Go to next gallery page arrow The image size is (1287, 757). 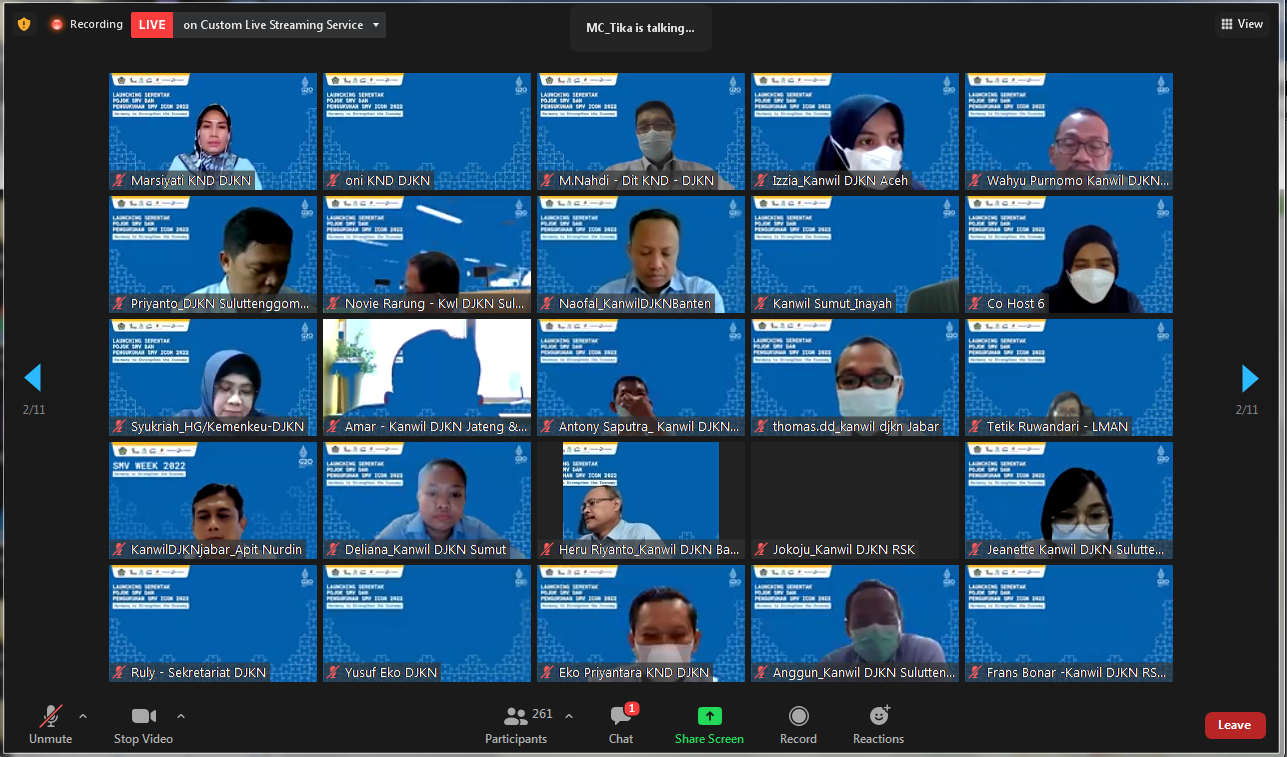click(1249, 378)
